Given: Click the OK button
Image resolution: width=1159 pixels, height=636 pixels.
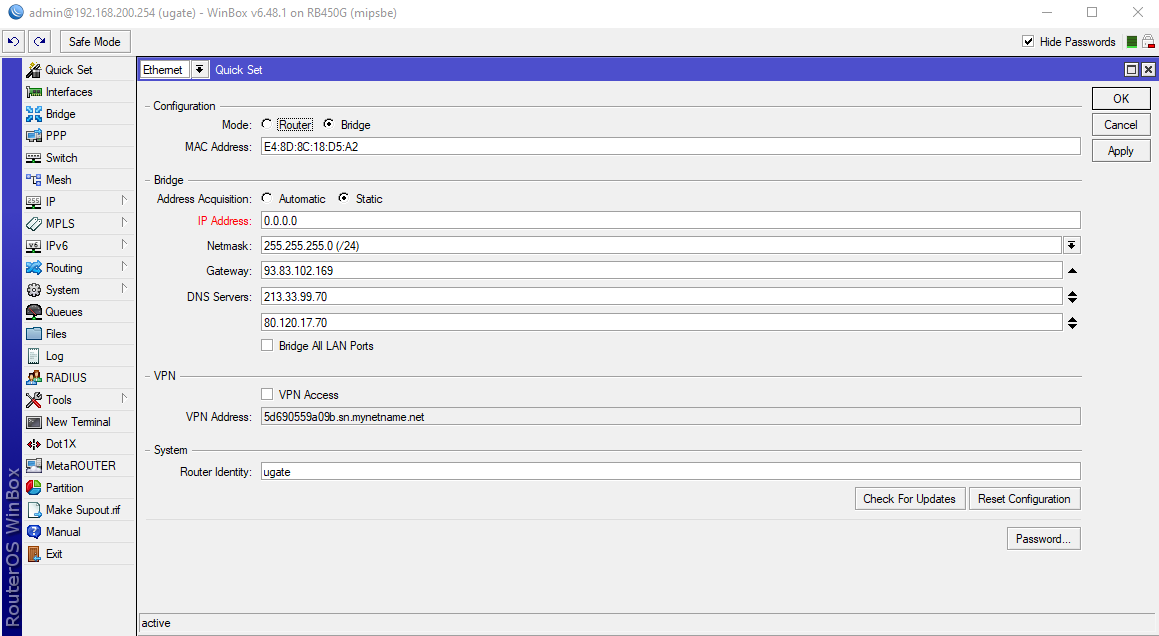Looking at the screenshot, I should point(1121,98).
